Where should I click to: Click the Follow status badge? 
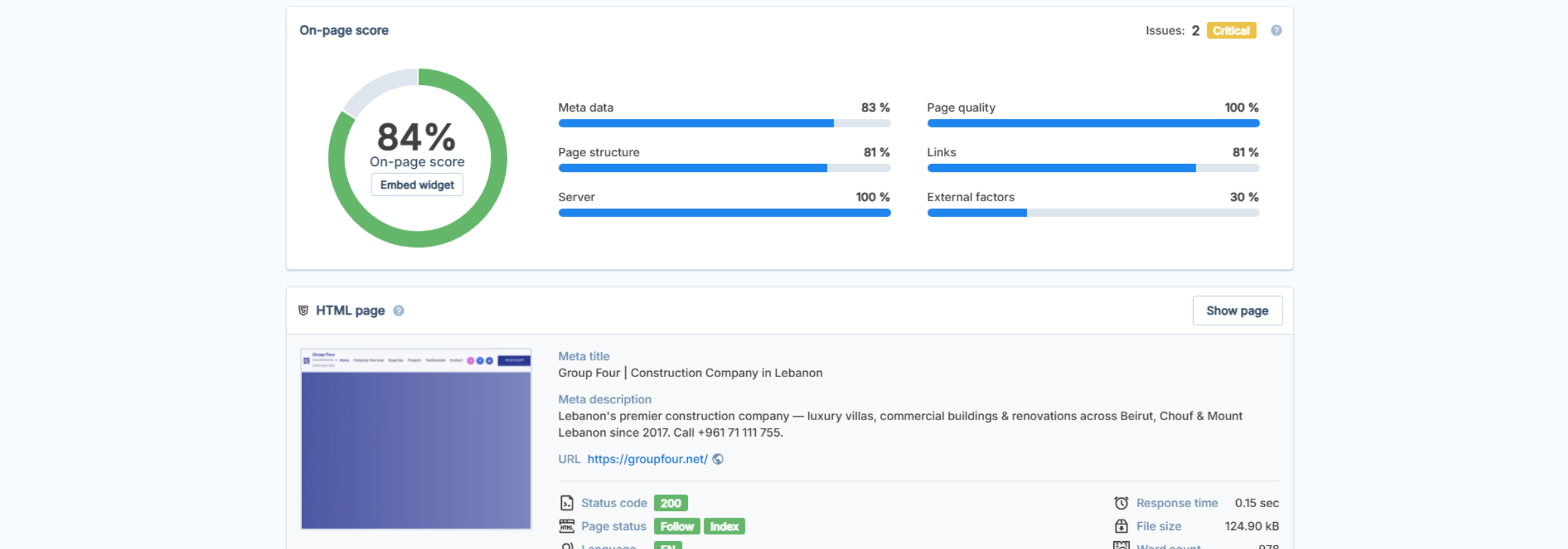click(x=677, y=526)
